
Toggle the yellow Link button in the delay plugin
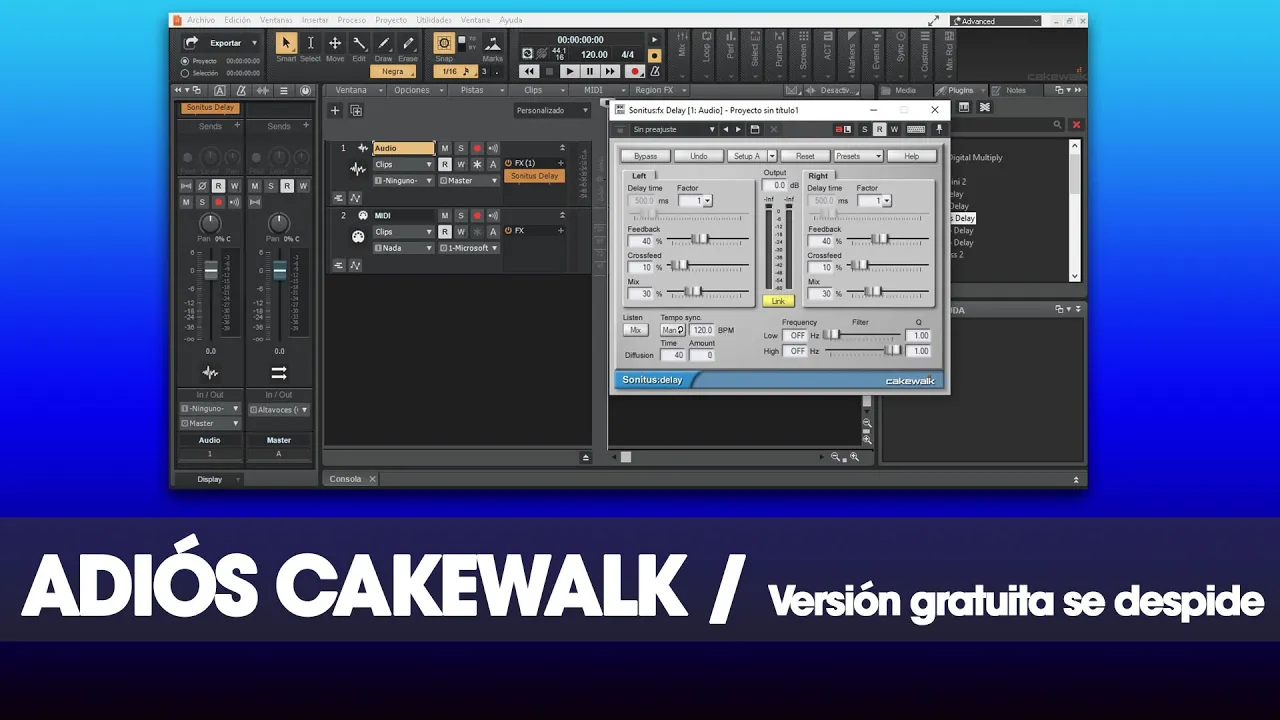(x=778, y=301)
